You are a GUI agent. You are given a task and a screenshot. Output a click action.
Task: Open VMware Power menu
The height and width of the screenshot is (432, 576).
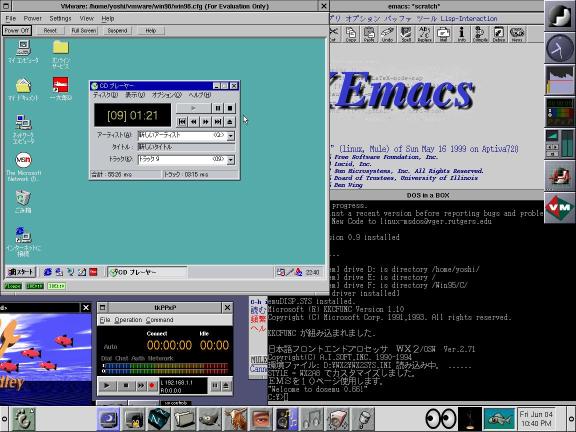coord(33,18)
